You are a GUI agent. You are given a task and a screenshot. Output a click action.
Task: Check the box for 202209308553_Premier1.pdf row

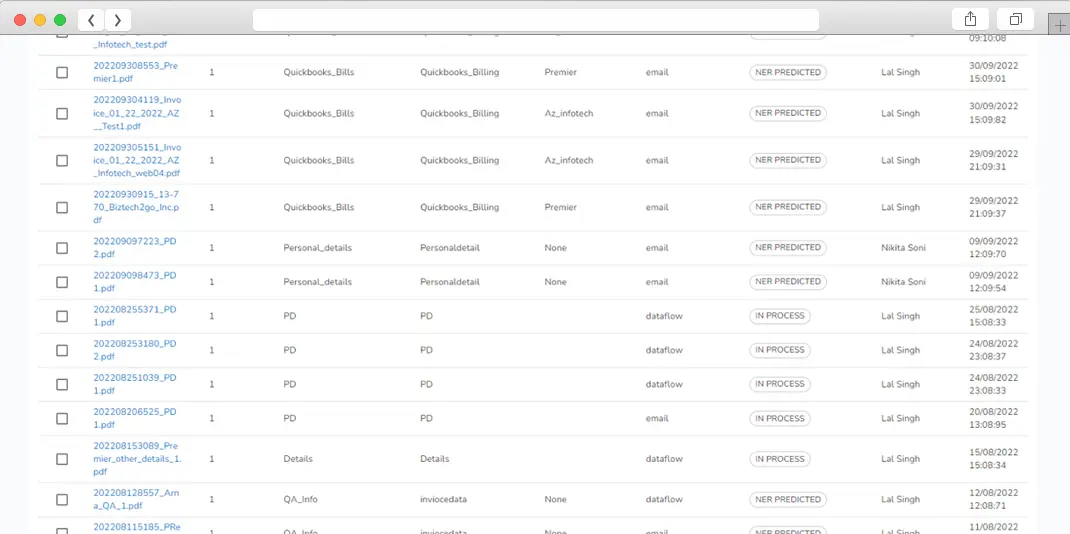(62, 73)
